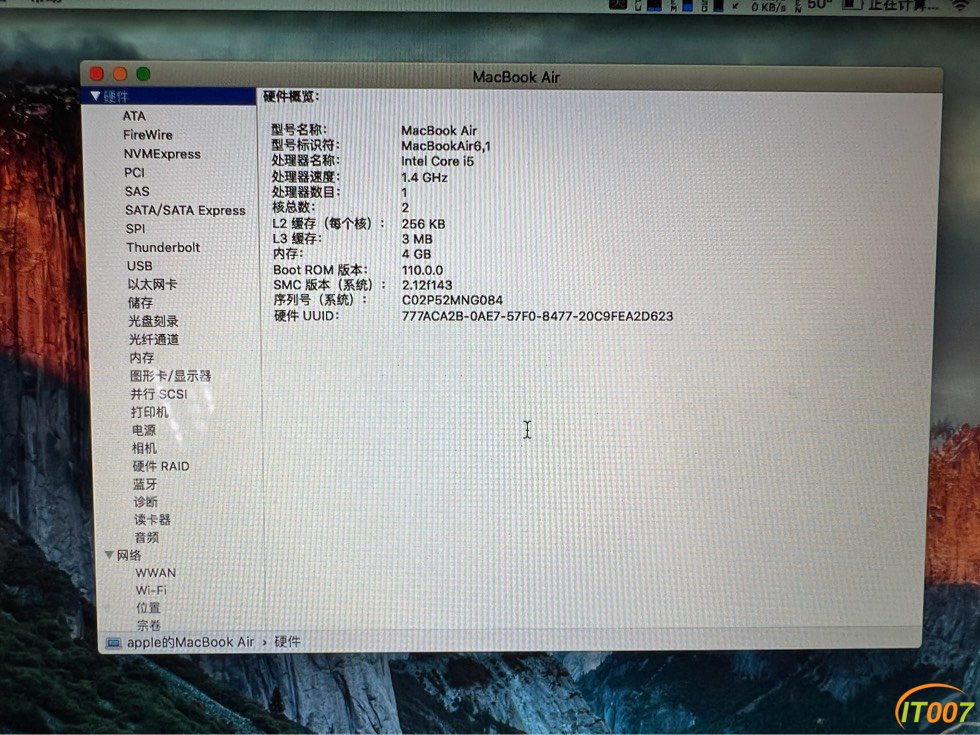Minimize the window with yellow button
The height and width of the screenshot is (735, 980).
tap(120, 74)
